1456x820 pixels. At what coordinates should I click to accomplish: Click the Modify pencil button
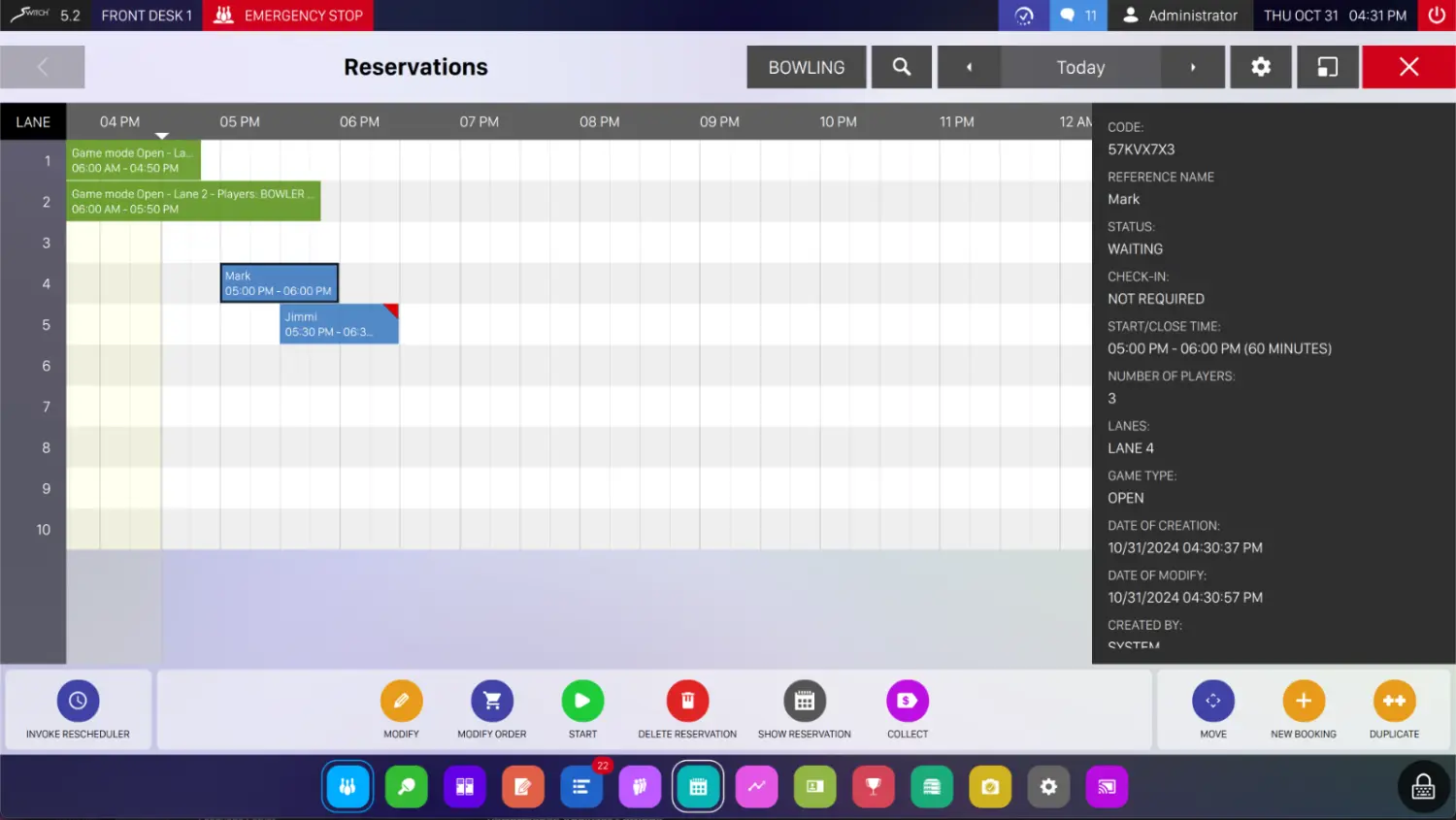point(401,709)
